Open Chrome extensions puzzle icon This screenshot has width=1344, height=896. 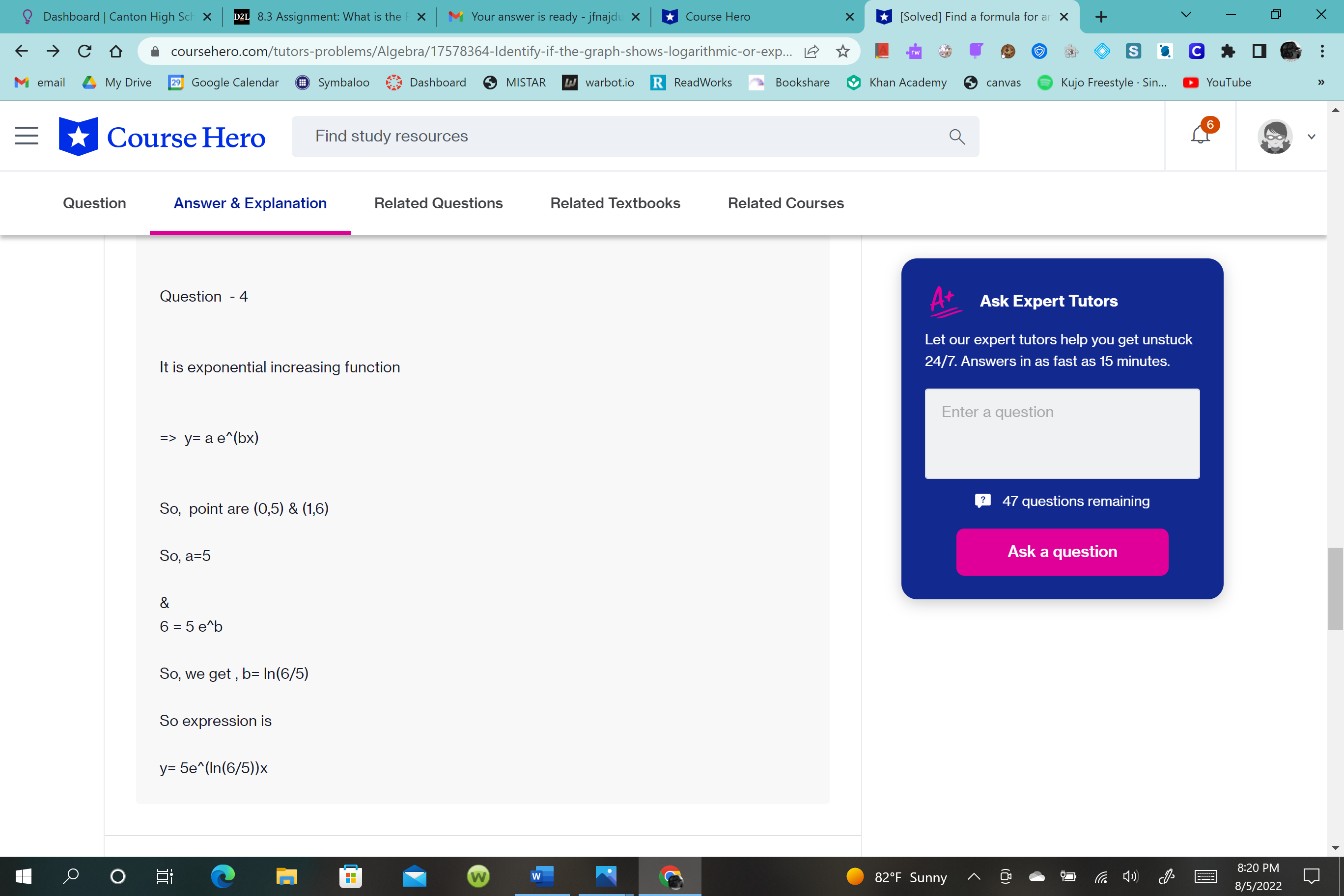[x=1228, y=52]
